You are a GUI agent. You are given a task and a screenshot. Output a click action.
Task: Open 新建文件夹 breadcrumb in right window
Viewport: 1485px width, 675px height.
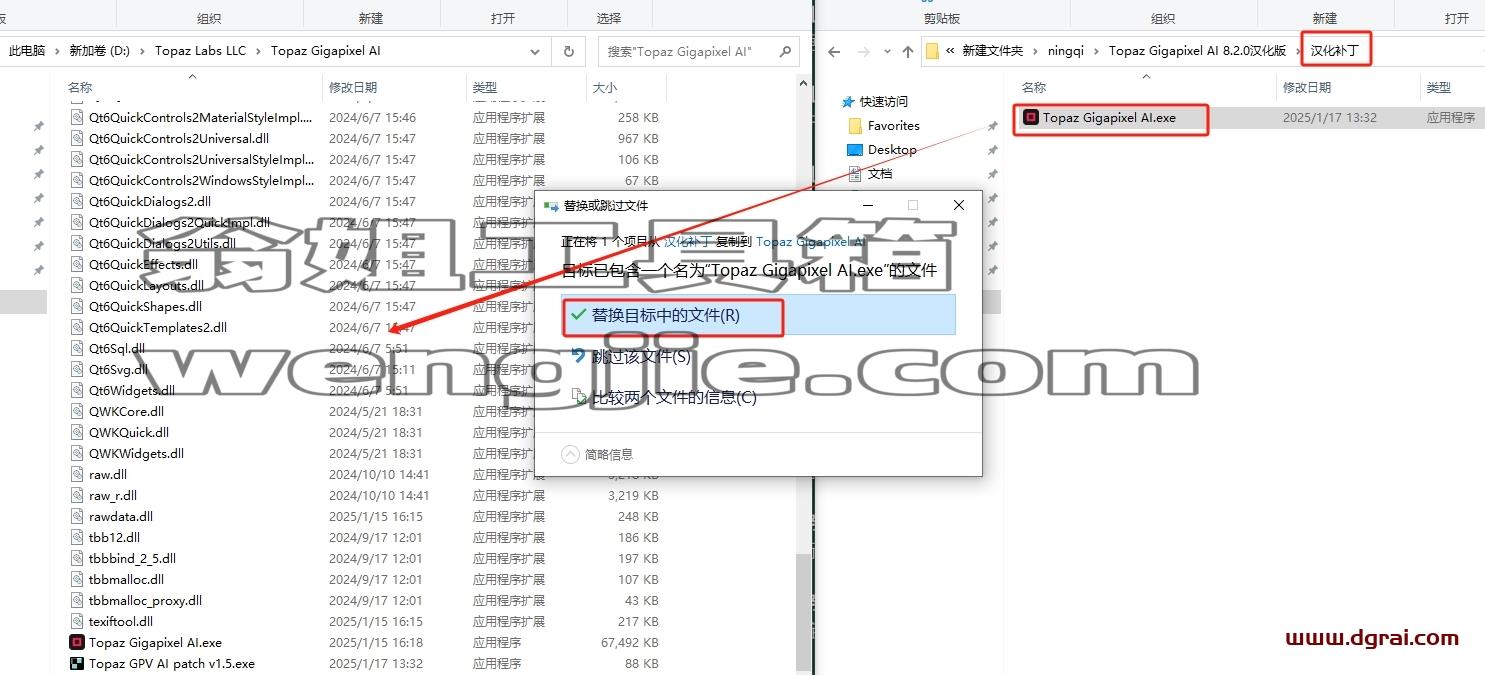pyautogui.click(x=993, y=51)
